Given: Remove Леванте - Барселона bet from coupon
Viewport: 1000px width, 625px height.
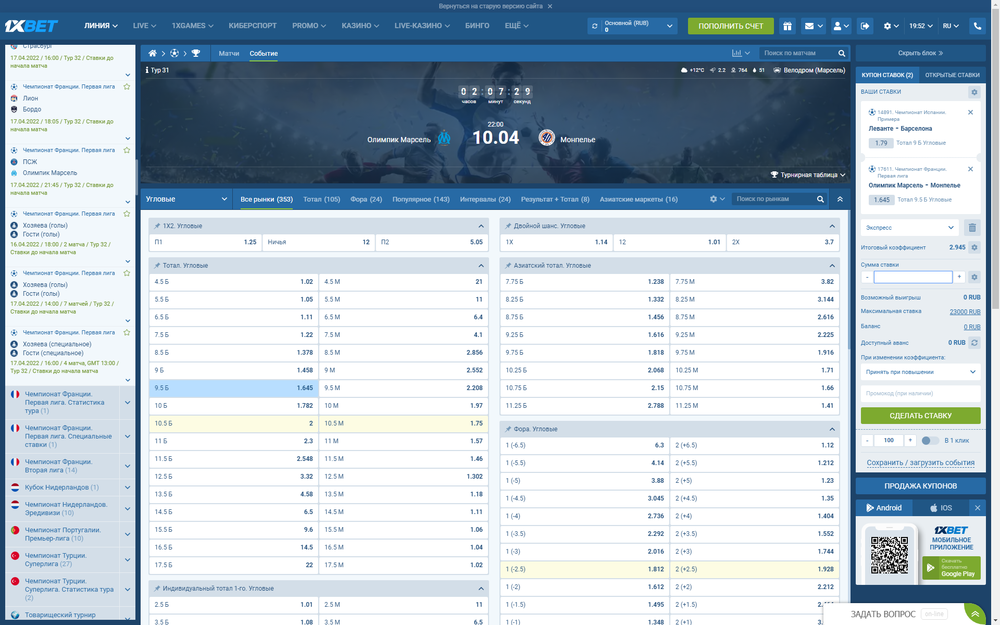Looking at the screenshot, I should point(971,112).
